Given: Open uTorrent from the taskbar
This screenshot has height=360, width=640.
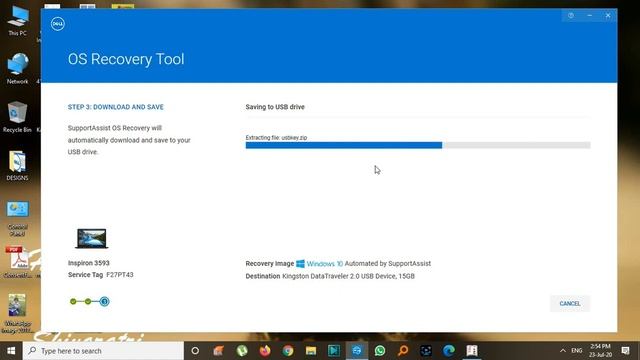Looking at the screenshot, I should coord(242,351).
